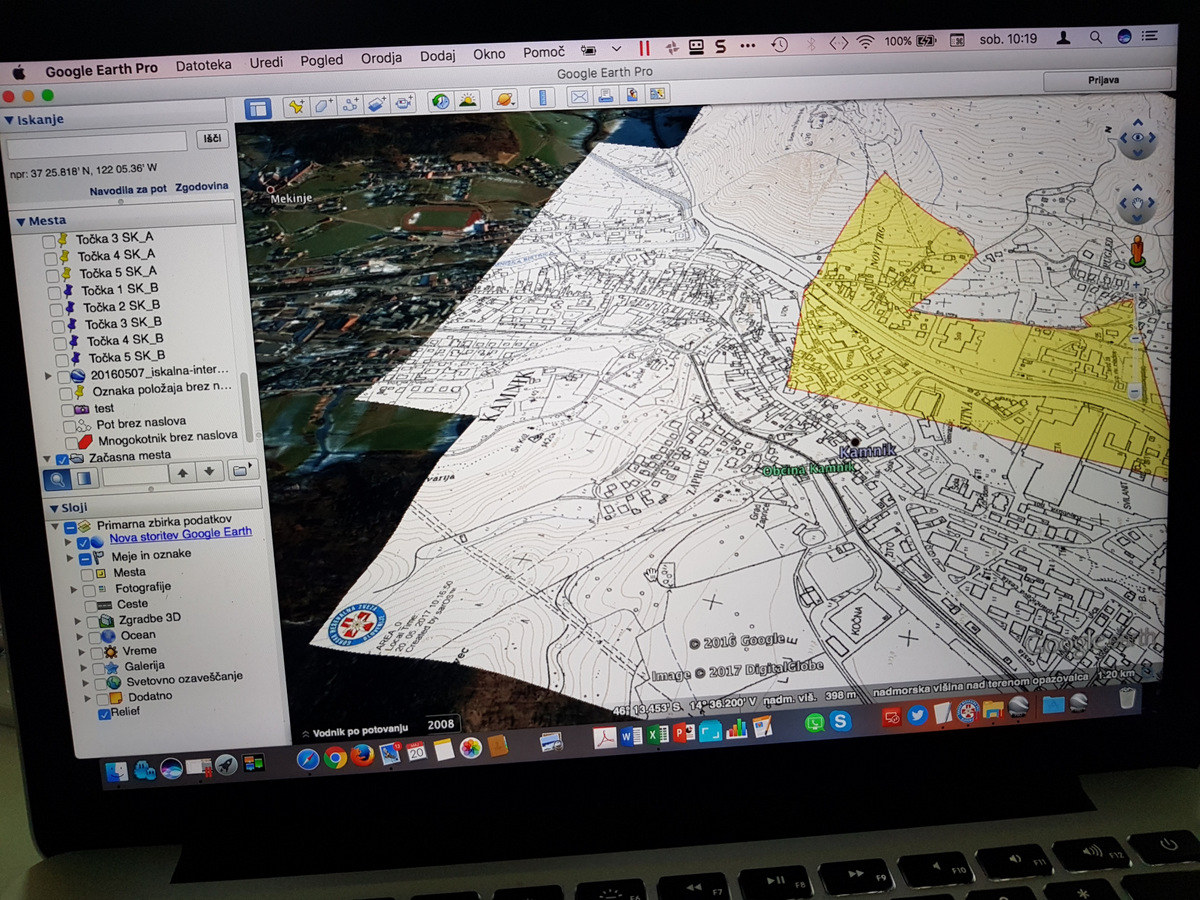This screenshot has width=1200, height=900.
Task: Click the Email envelope toolbar icon
Action: [578, 97]
